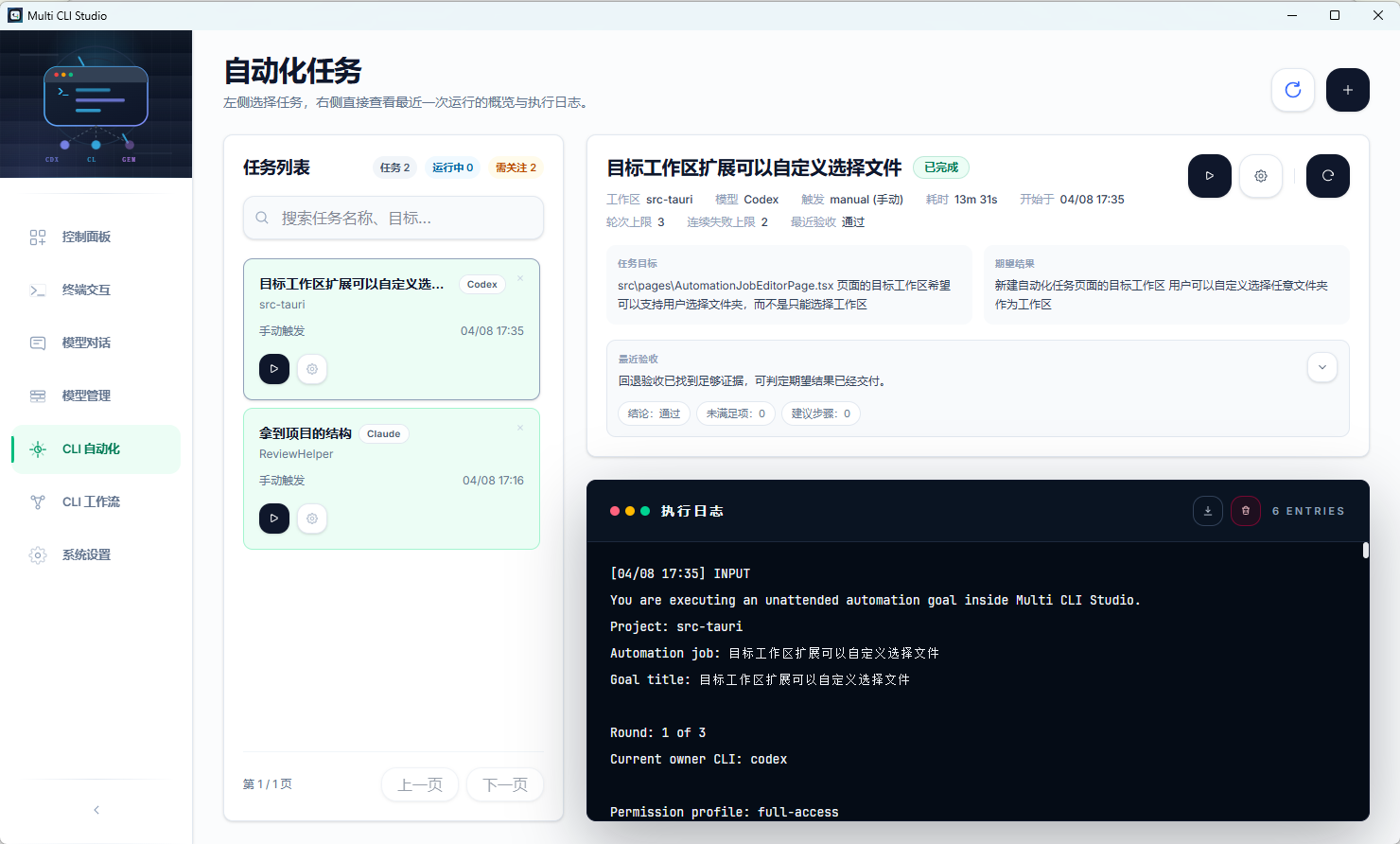Click the 终端交互 terminal prompt icon
1400x844 pixels.
(38, 290)
